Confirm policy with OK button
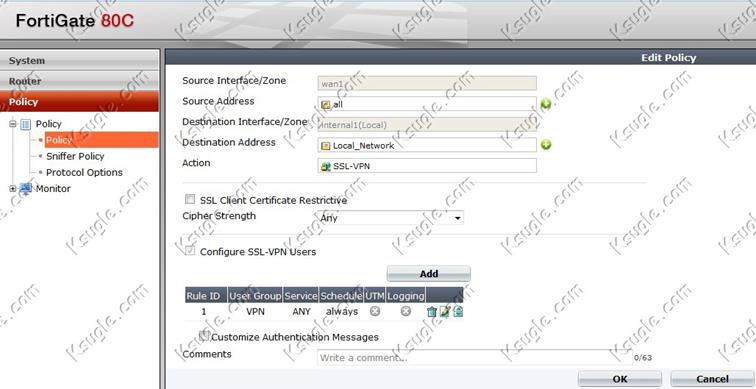This screenshot has width=756, height=389. [620, 379]
